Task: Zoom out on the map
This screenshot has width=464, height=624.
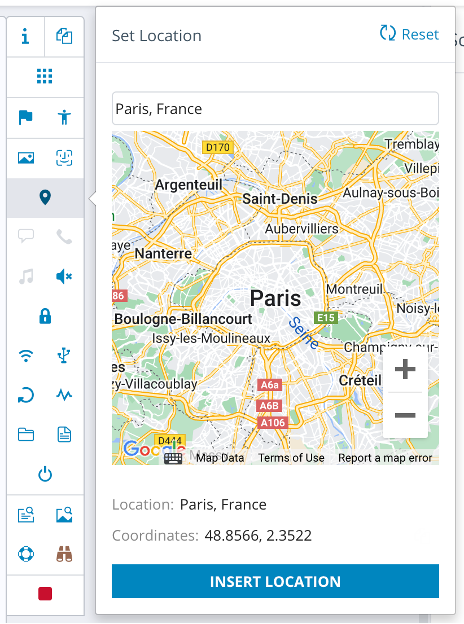Action: 405,415
